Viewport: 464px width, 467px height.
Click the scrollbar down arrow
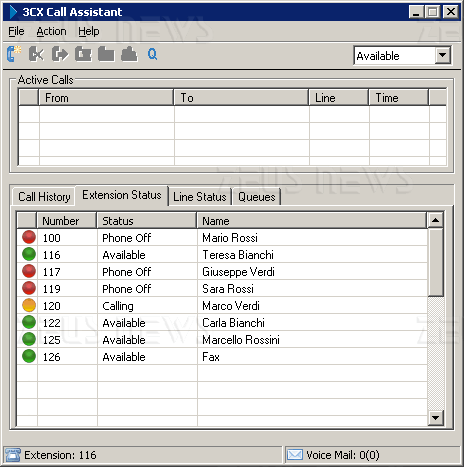coord(435,417)
